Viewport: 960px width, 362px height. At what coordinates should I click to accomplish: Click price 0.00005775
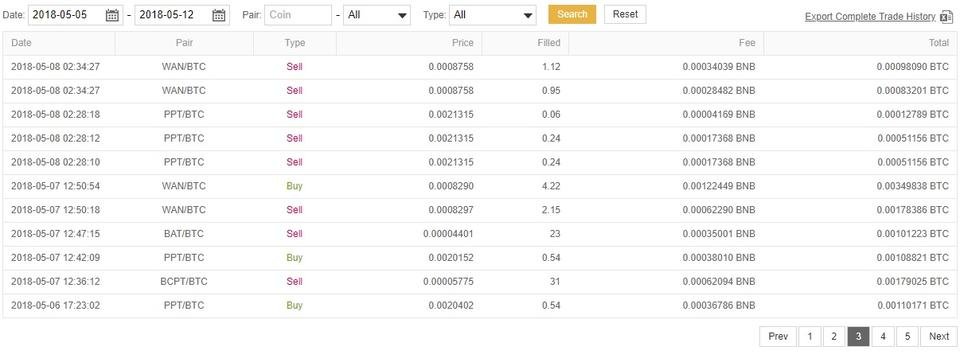tap(448, 282)
